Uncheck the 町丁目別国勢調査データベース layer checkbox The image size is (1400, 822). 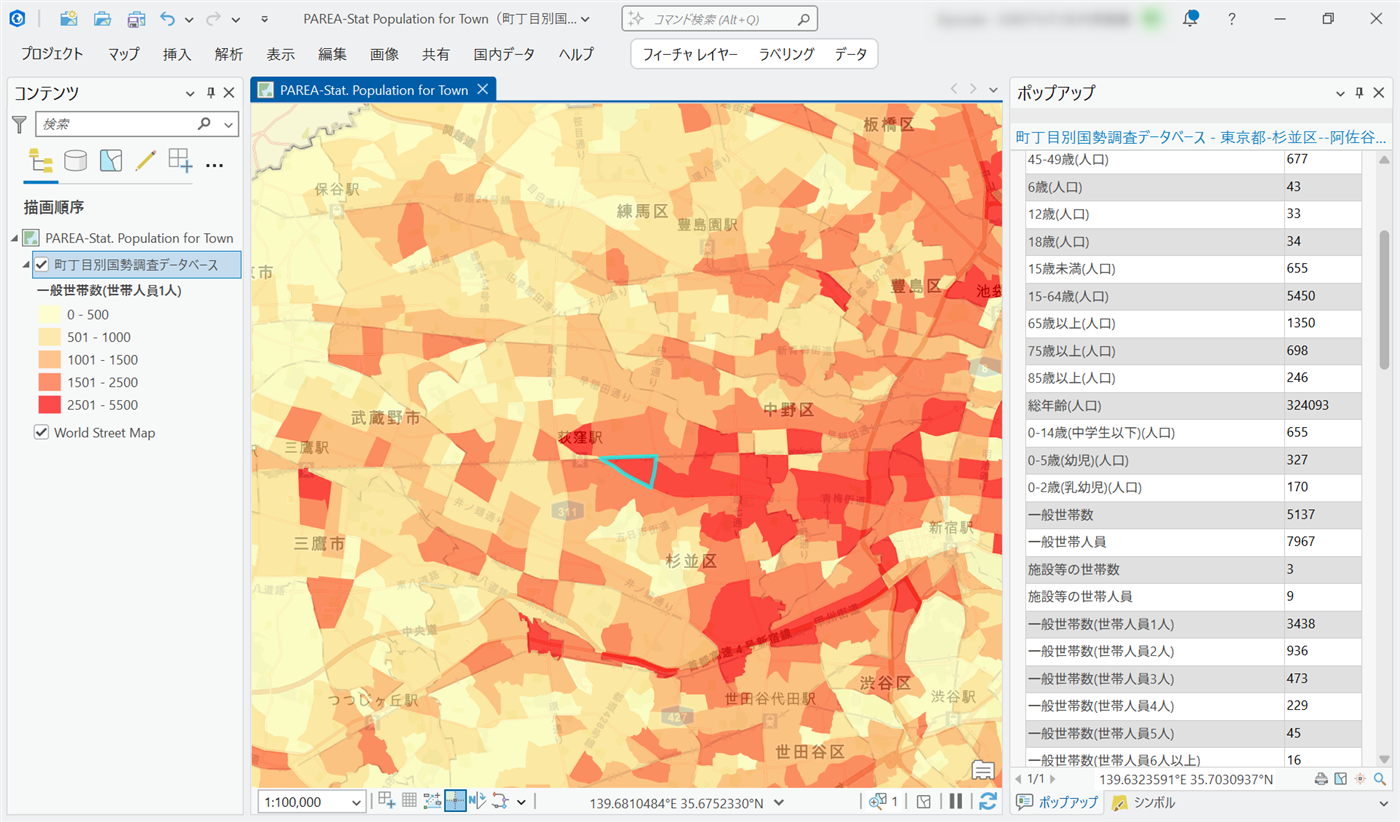point(42,265)
